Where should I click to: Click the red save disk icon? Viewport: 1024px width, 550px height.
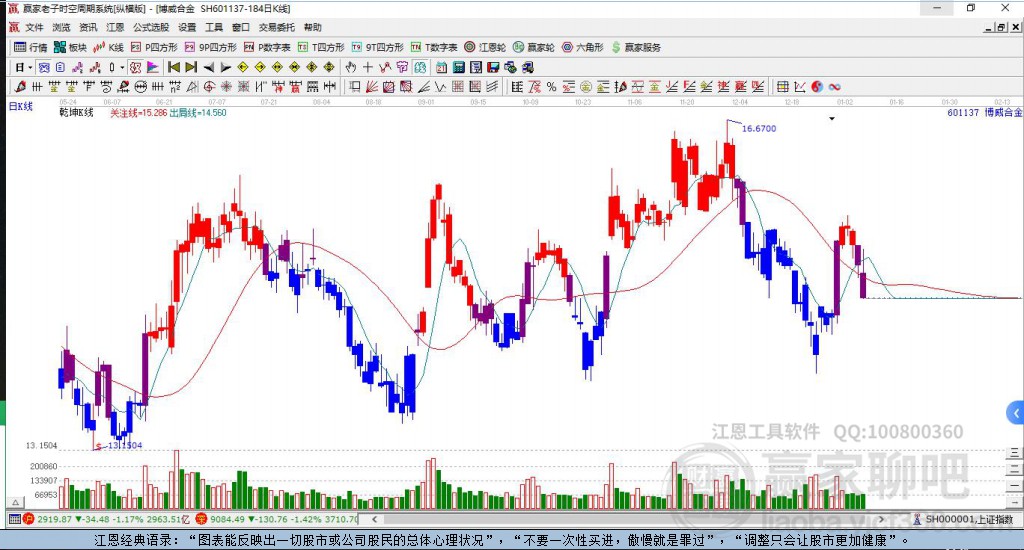[493, 67]
